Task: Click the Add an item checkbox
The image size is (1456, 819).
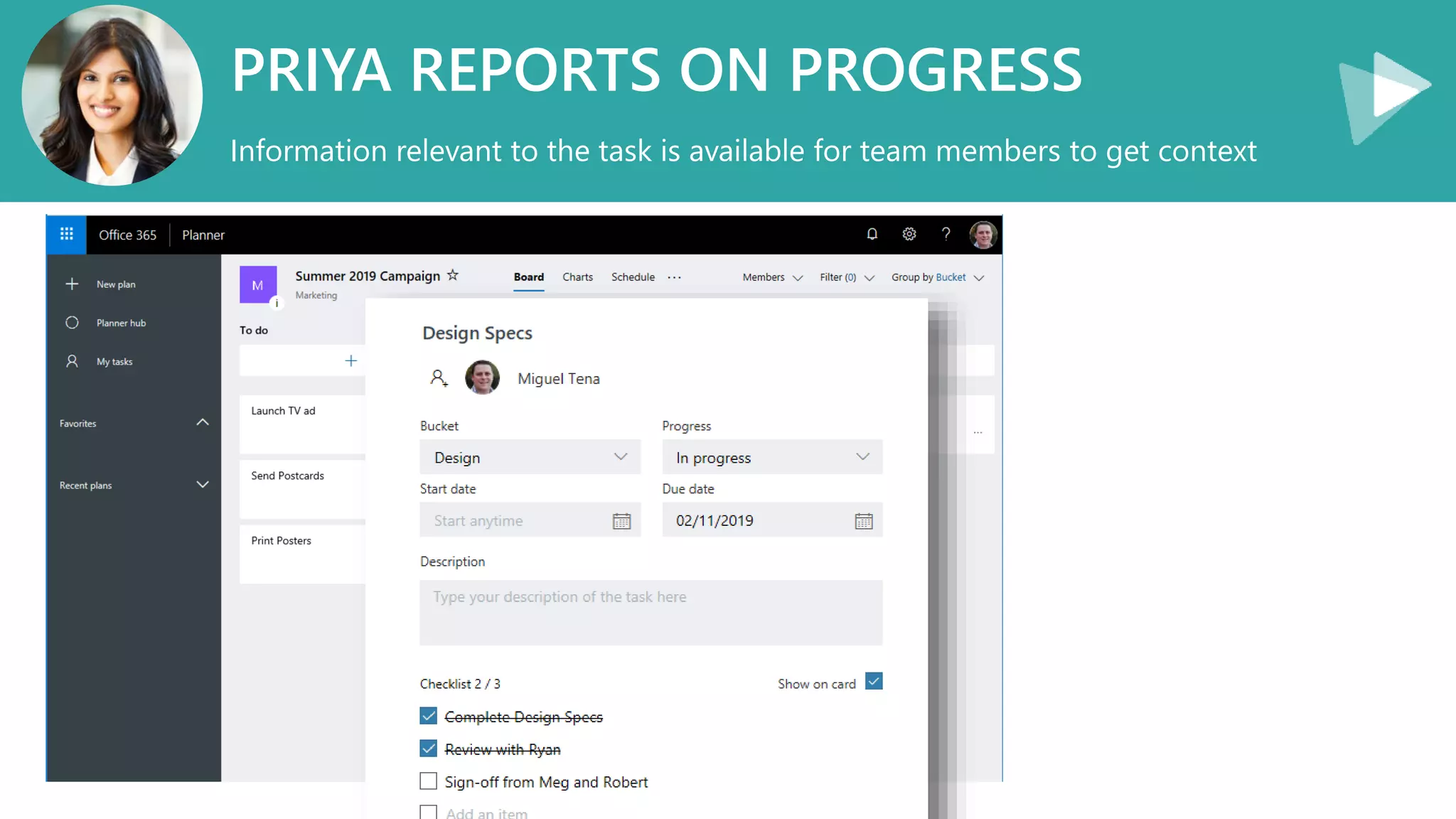Action: 428,812
